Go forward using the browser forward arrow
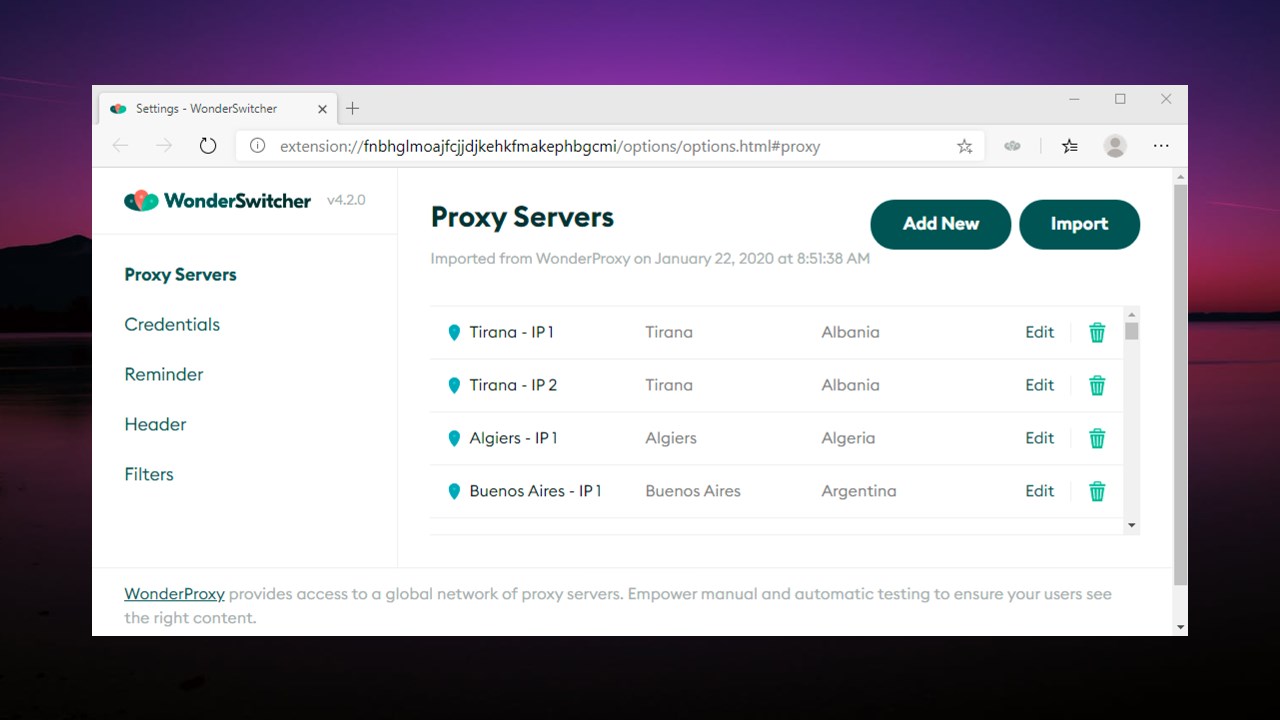 pyautogui.click(x=164, y=146)
